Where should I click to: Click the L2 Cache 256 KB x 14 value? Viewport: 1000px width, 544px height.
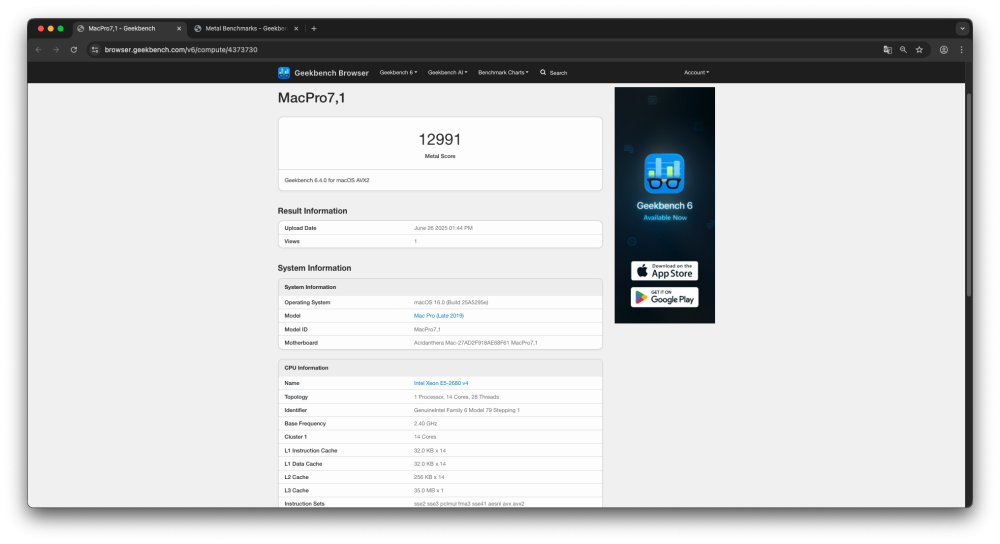(x=430, y=477)
